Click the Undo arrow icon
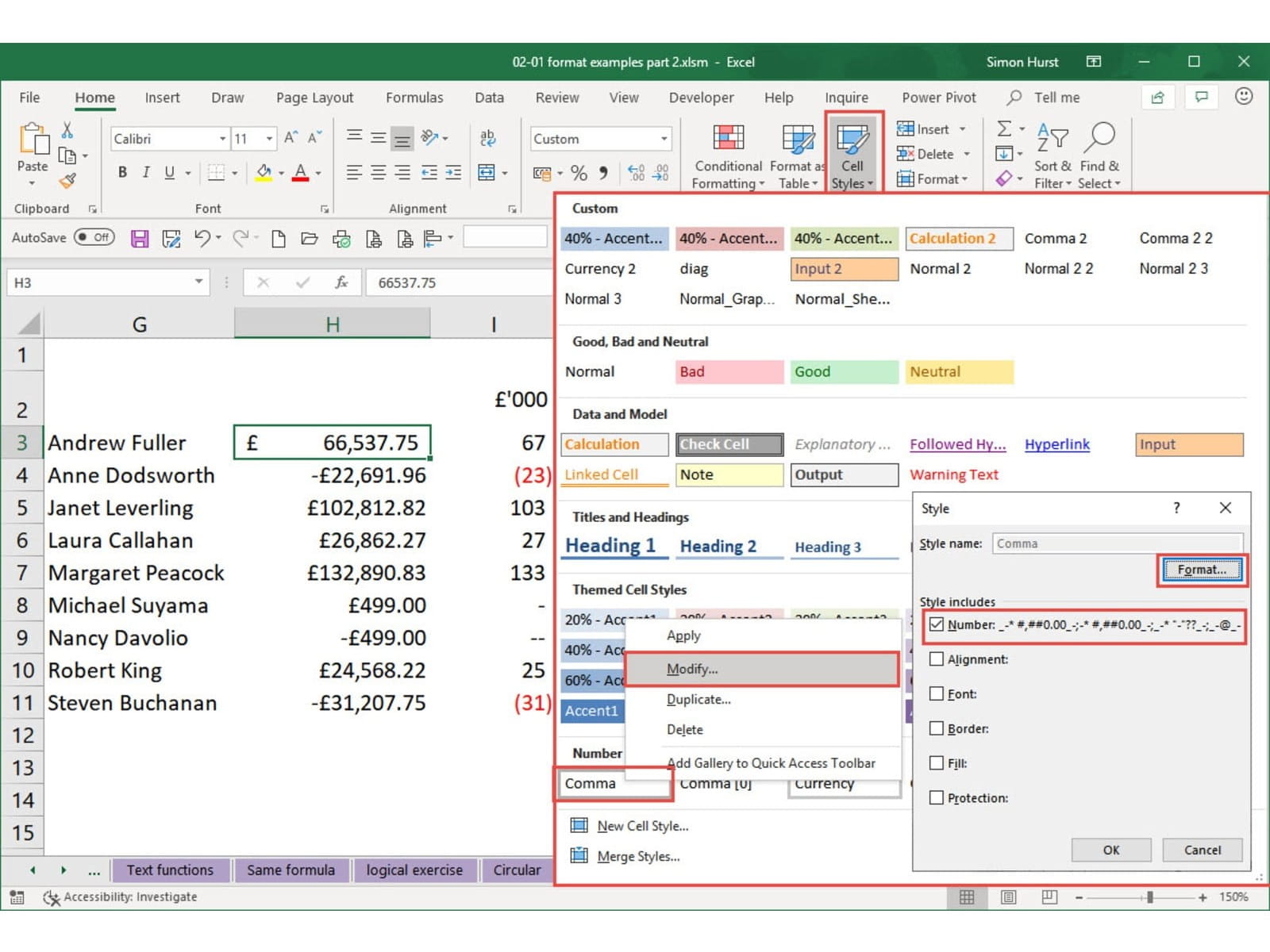The height and width of the screenshot is (952, 1270). [x=202, y=238]
